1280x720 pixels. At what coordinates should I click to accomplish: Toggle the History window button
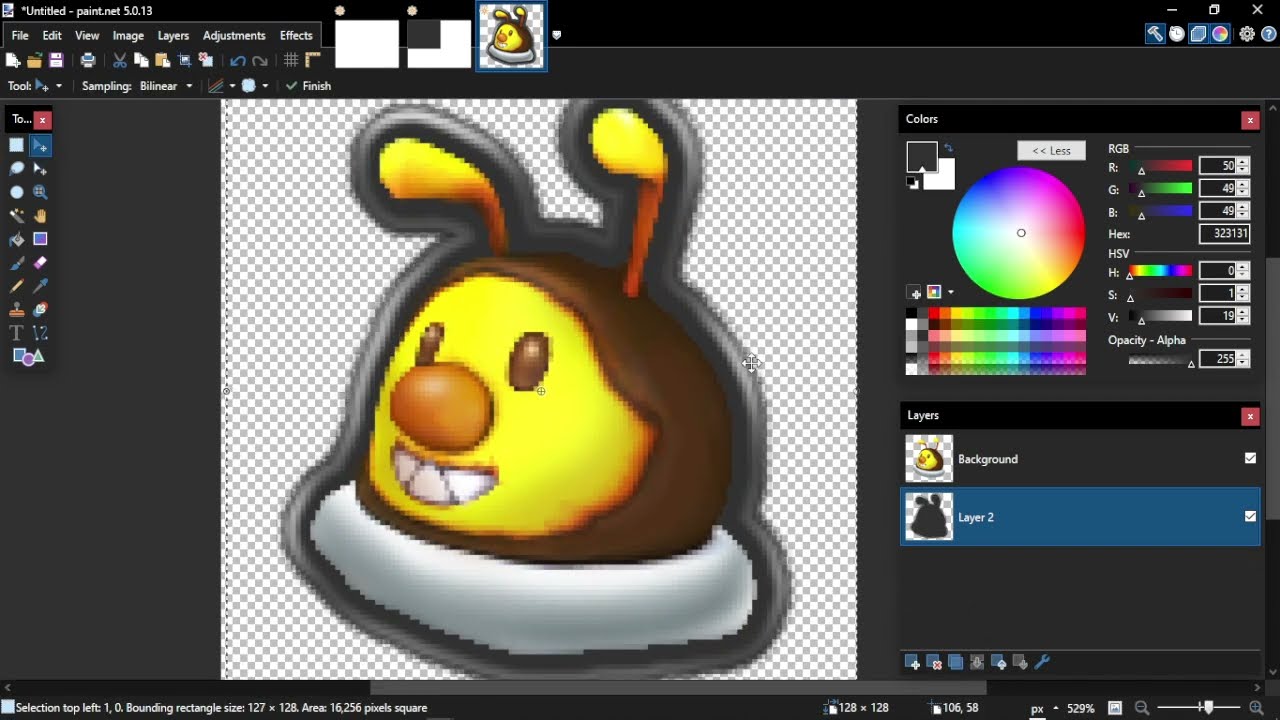[1177, 34]
